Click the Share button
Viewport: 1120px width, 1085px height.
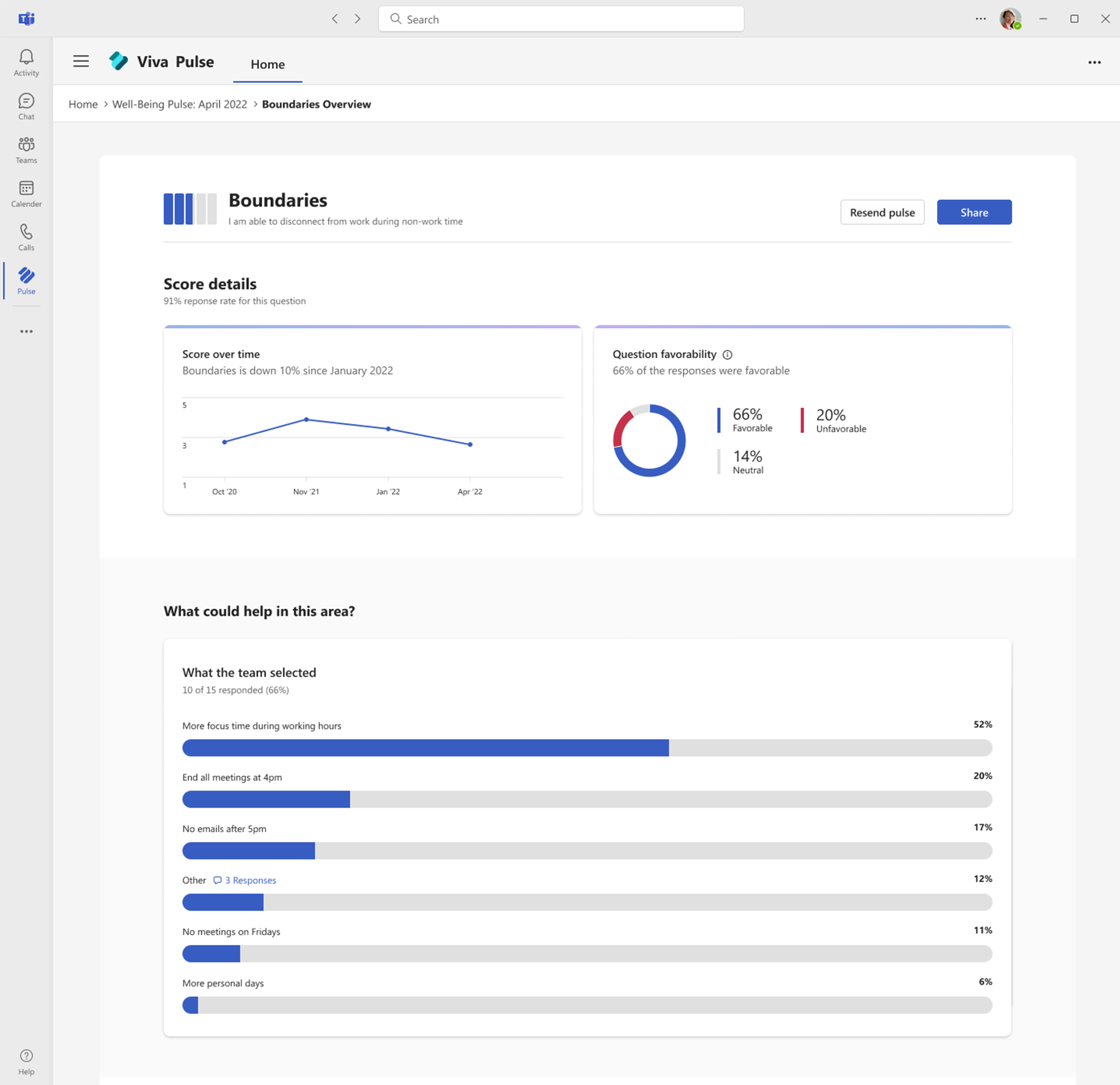tap(973, 211)
